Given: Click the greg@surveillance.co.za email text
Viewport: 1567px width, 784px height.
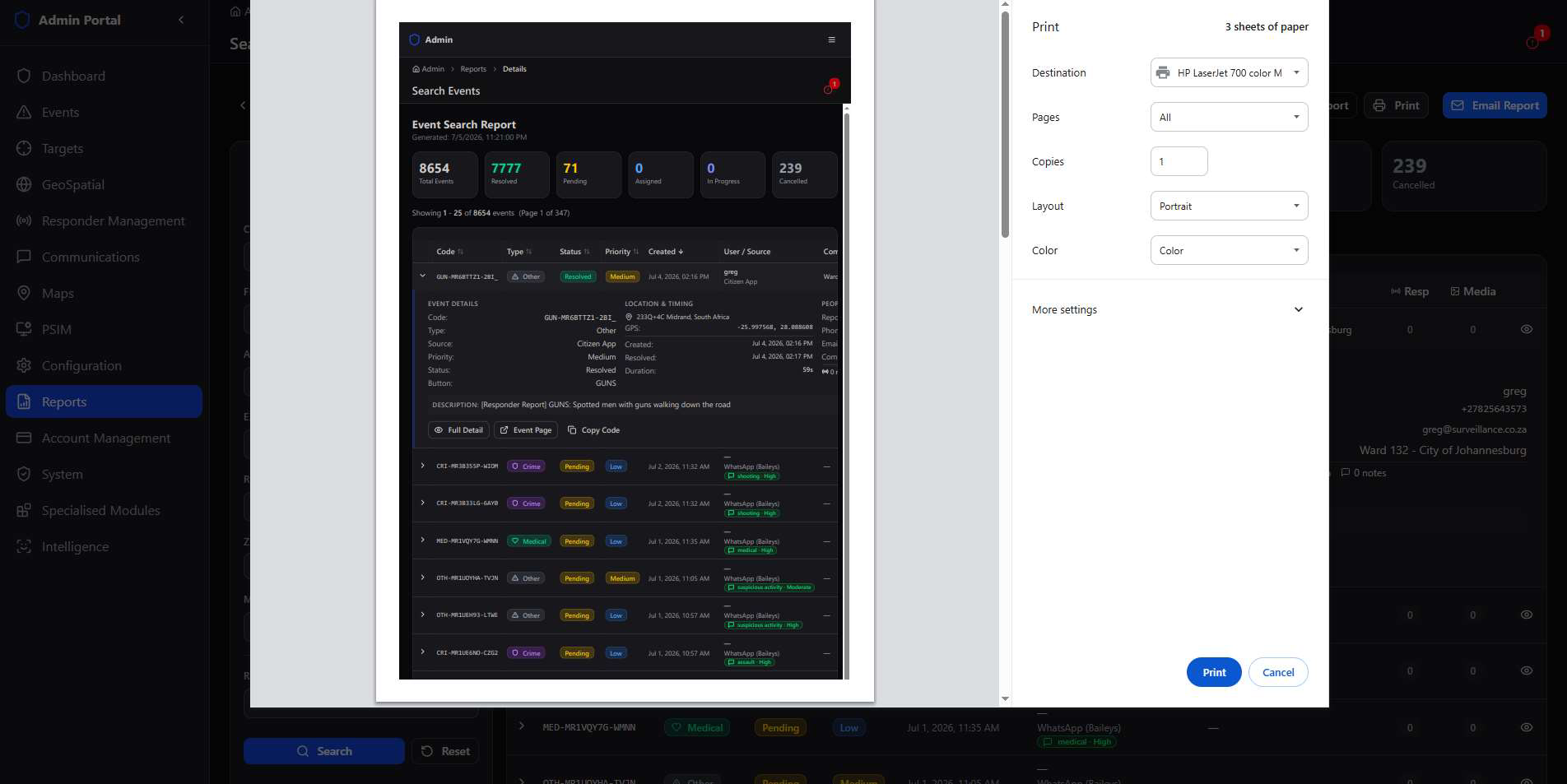Looking at the screenshot, I should pos(1474,429).
